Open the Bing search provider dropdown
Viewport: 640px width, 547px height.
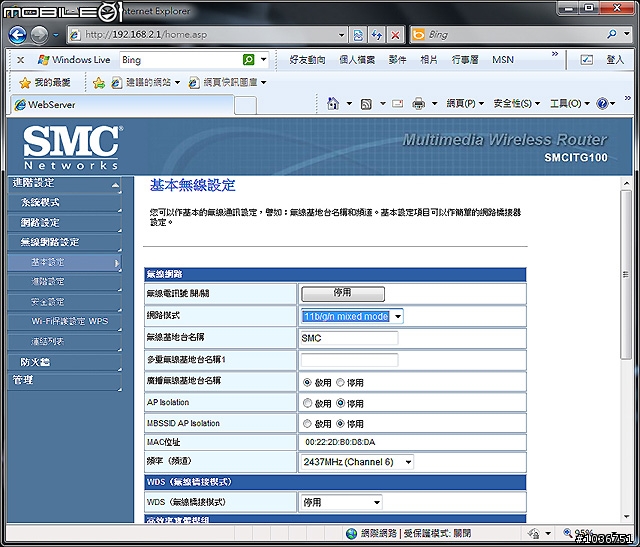point(627,34)
